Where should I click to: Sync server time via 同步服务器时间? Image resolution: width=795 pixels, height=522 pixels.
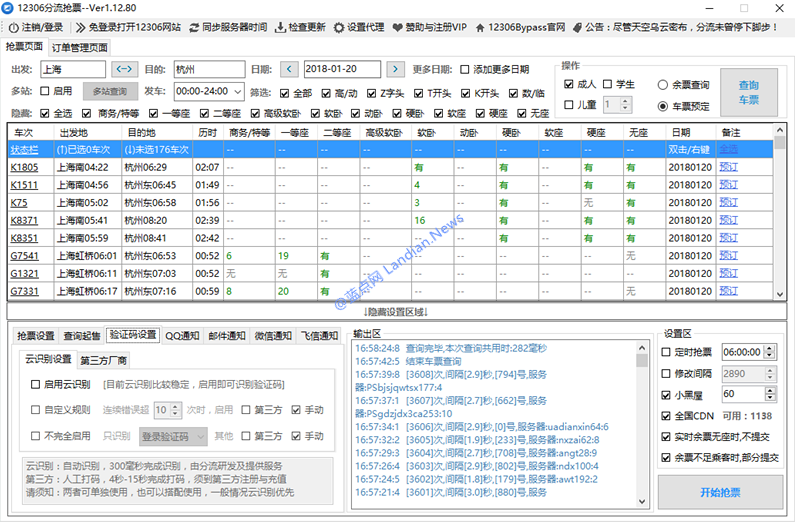[228, 27]
